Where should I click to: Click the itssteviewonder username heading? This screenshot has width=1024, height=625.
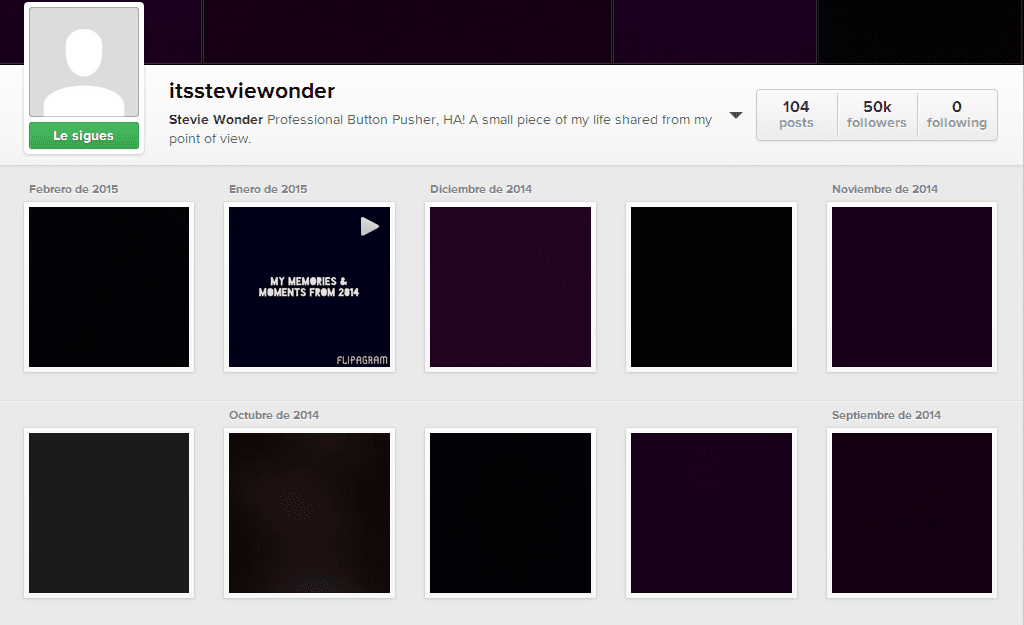click(251, 91)
